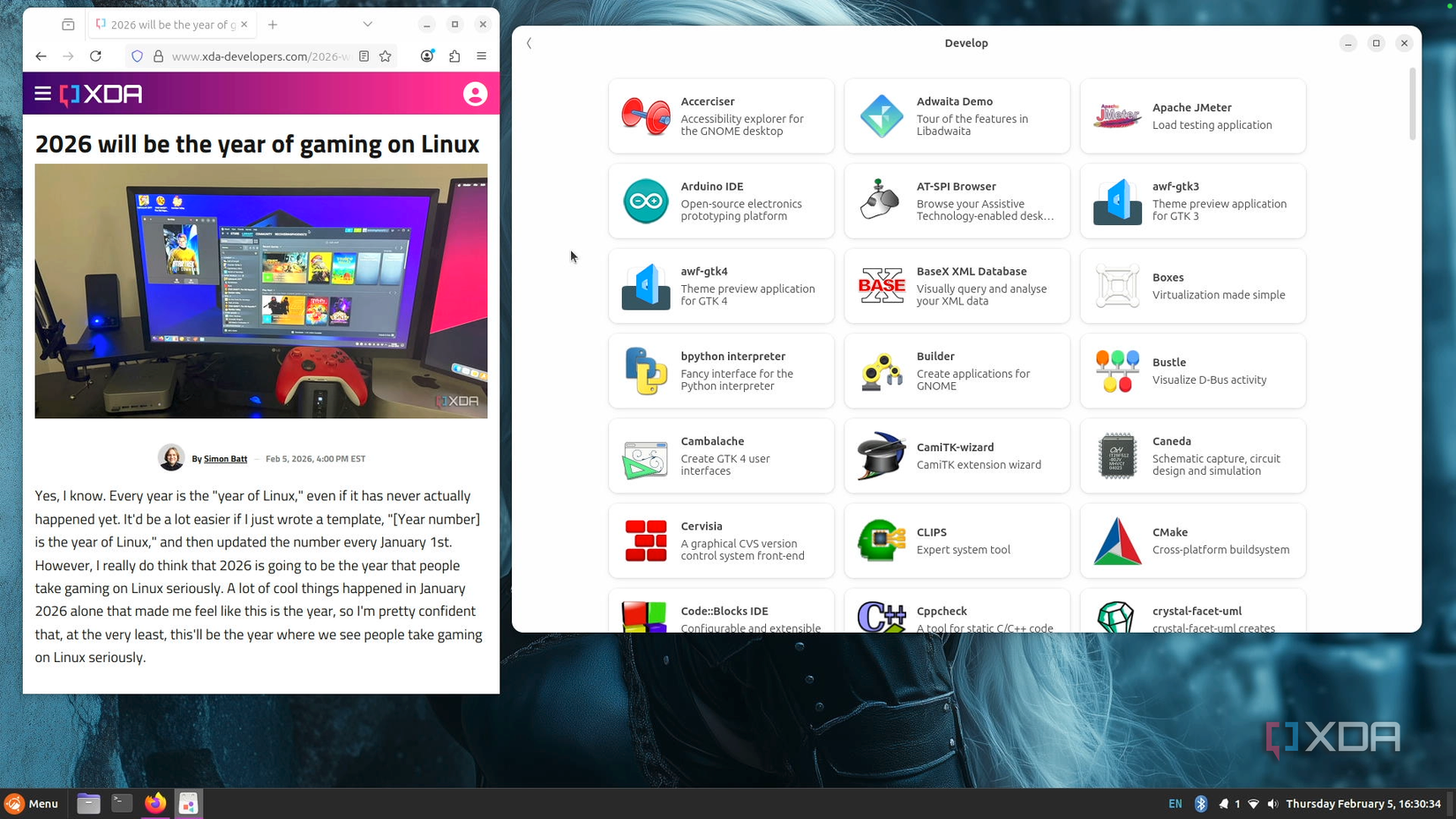The image size is (1456, 819).
Task: Launch the CMake buildsystem tool
Action: point(1192,540)
